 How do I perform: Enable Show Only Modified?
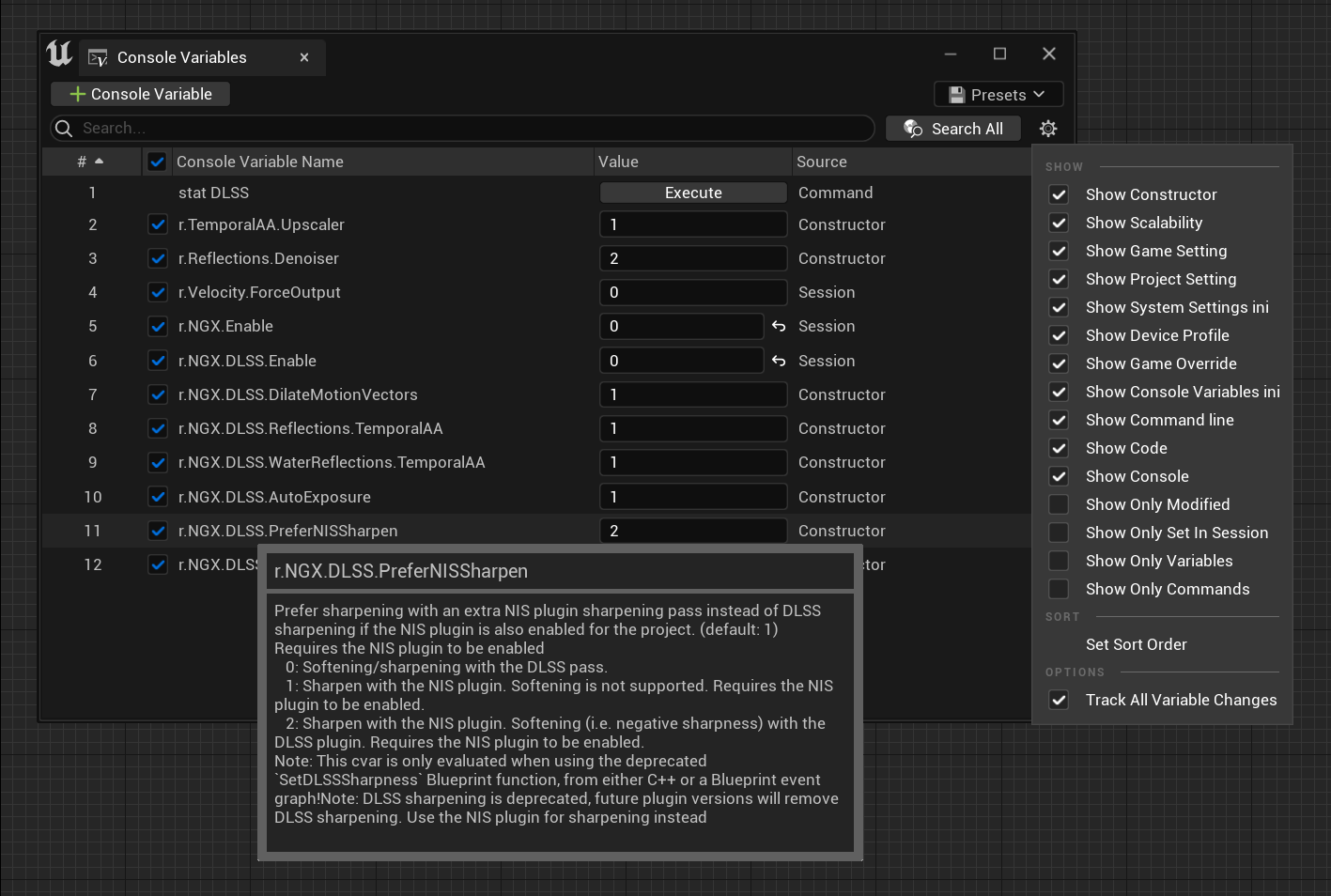click(x=1059, y=504)
